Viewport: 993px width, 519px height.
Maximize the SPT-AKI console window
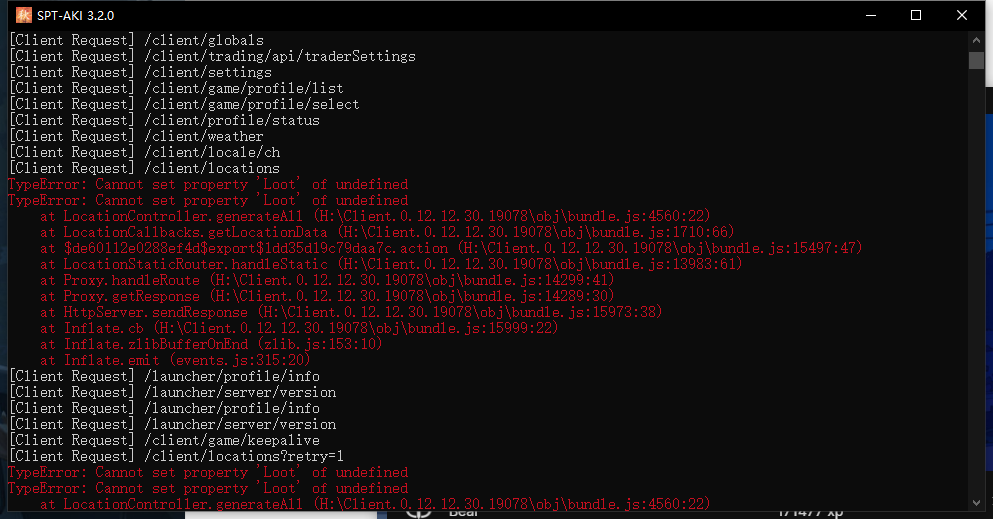(916, 15)
